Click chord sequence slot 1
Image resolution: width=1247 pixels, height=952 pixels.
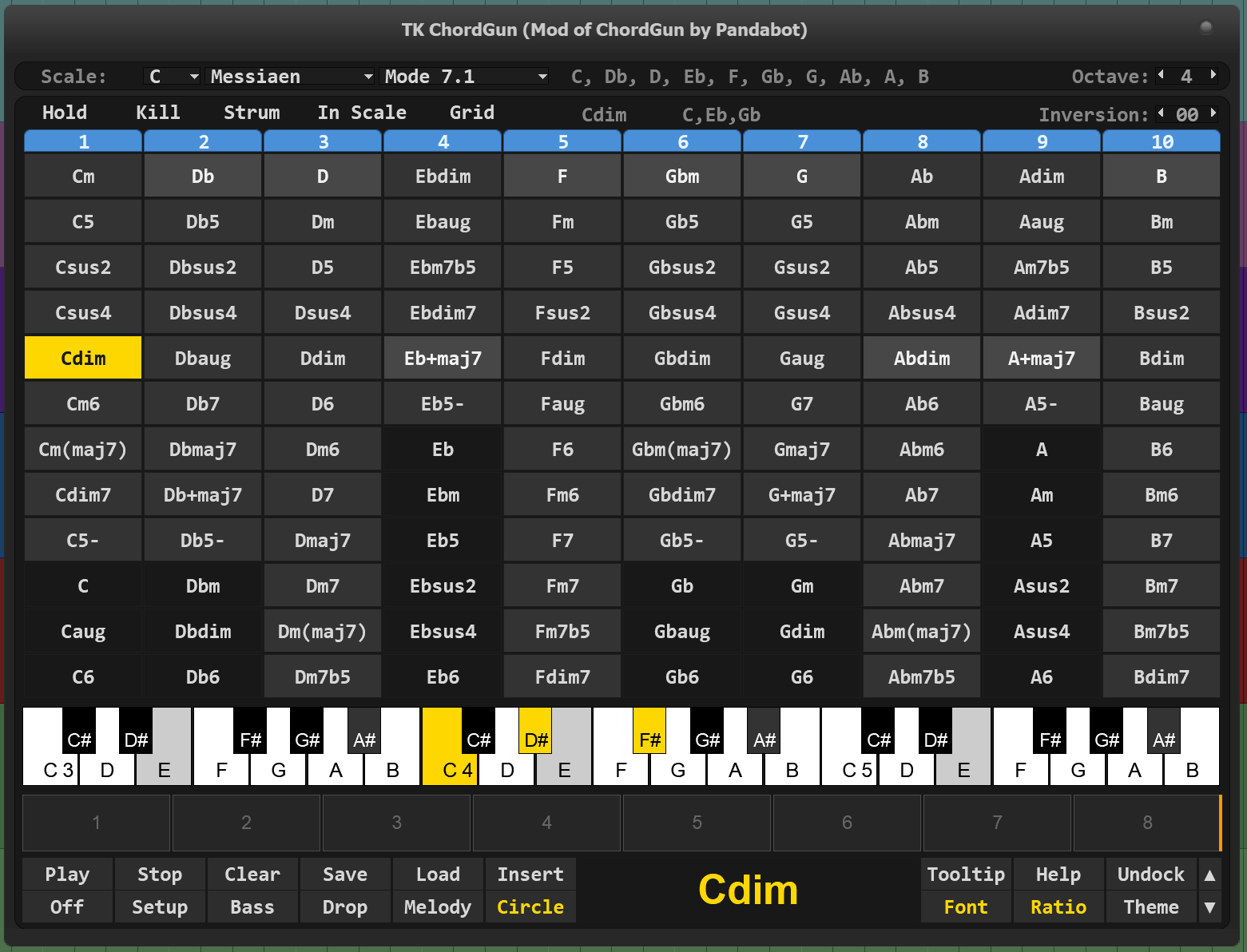point(96,823)
